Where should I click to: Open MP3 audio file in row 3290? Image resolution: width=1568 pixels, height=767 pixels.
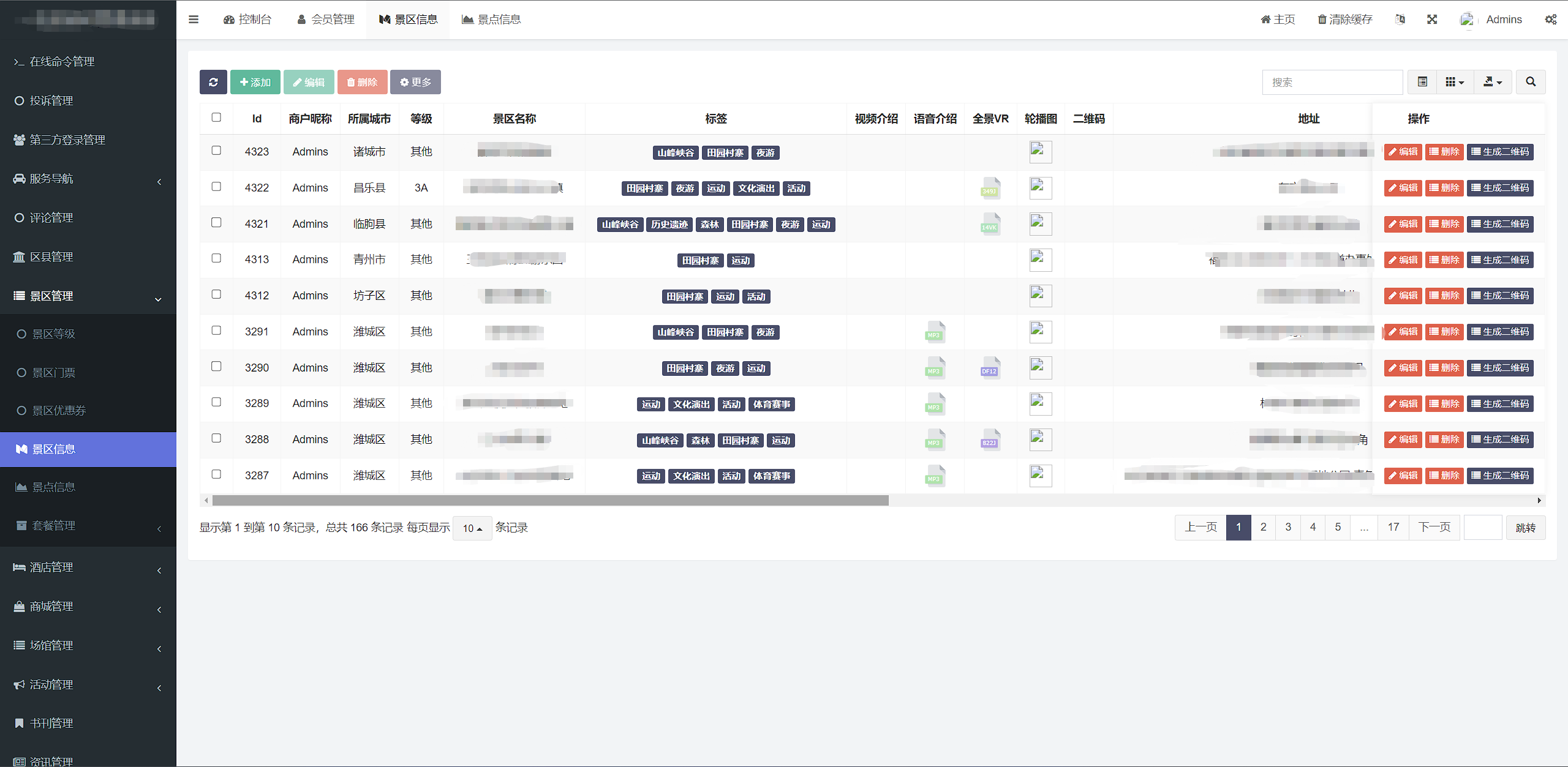pos(935,368)
